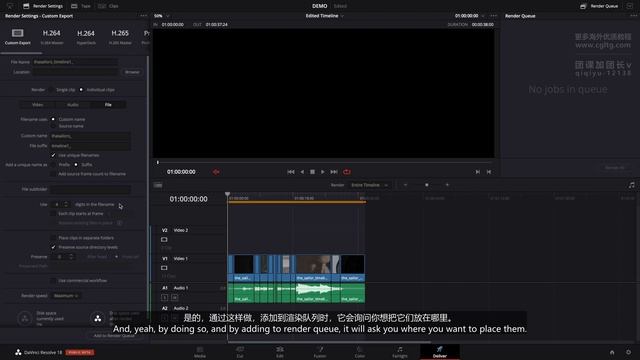Select the Custom Export preset icon
This screenshot has height=360, width=640.
pyautogui.click(x=18, y=33)
